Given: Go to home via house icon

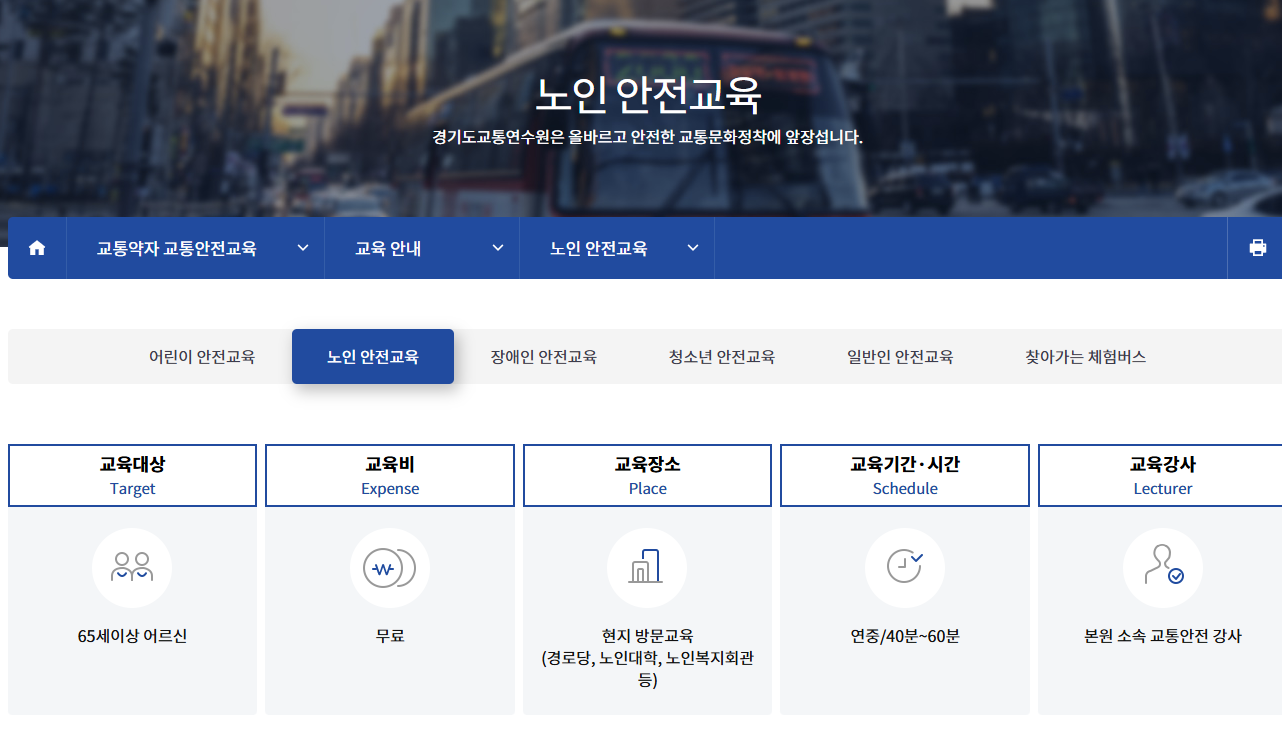Looking at the screenshot, I should click(37, 248).
